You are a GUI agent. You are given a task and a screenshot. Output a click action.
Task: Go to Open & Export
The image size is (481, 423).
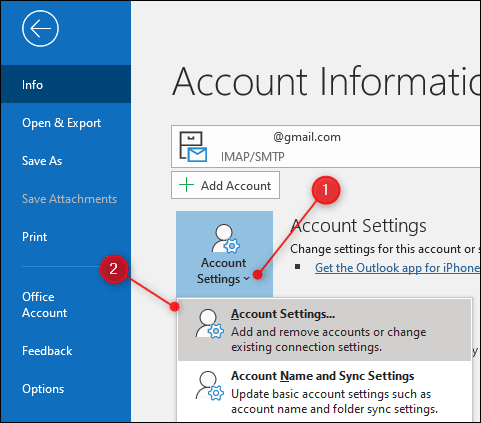point(61,123)
